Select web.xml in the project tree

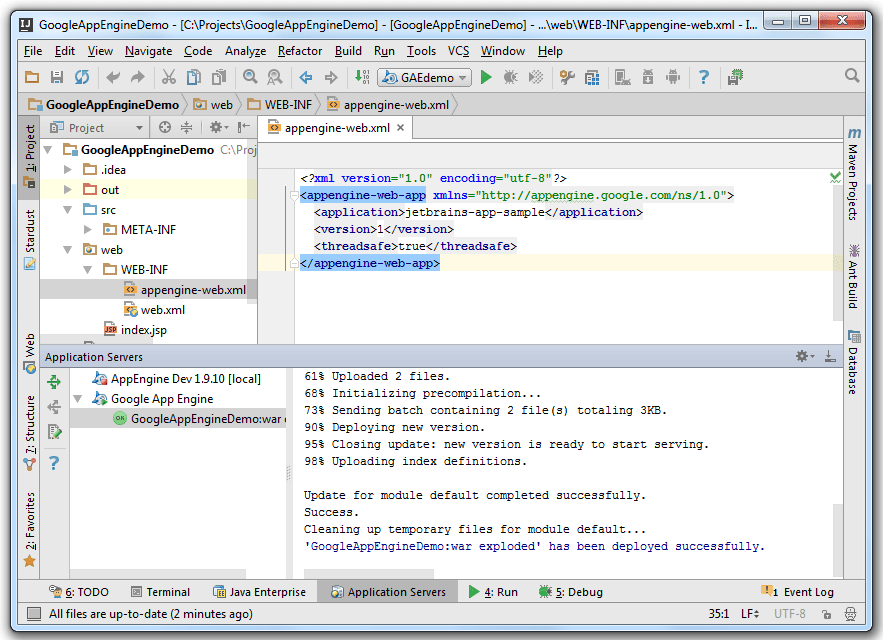[162, 310]
